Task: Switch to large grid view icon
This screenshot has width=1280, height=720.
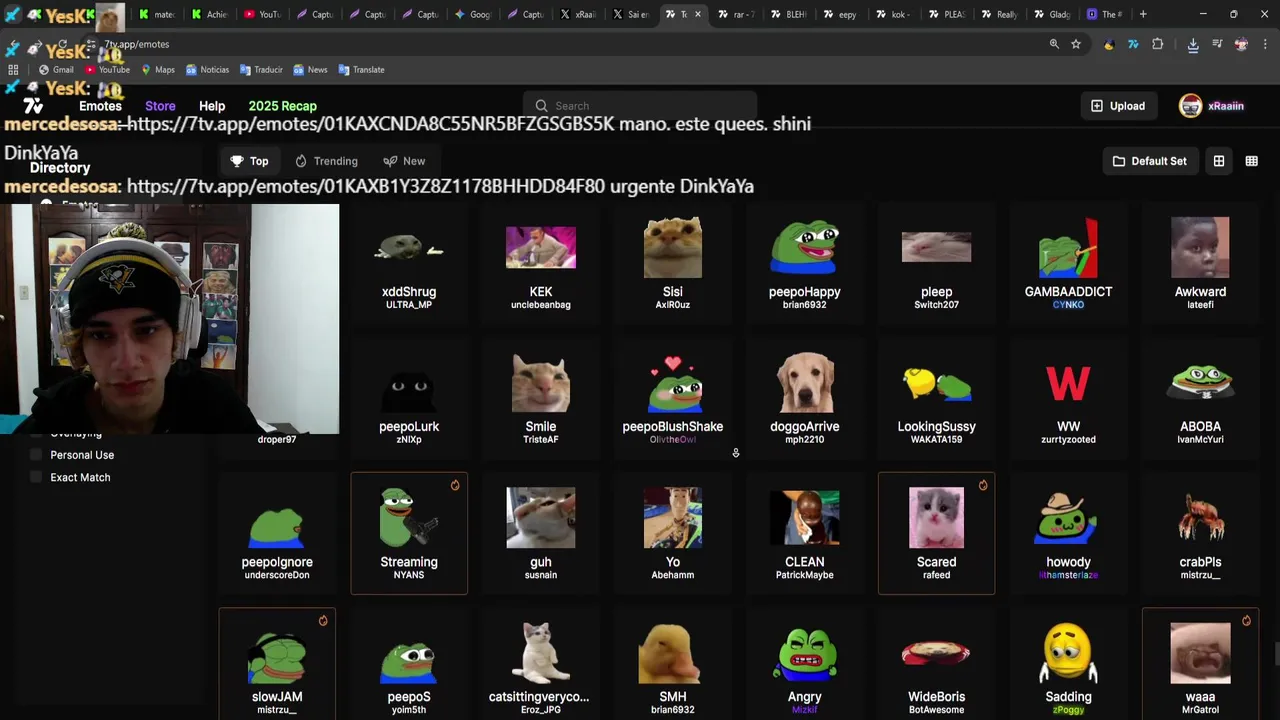Action: coord(1219,161)
